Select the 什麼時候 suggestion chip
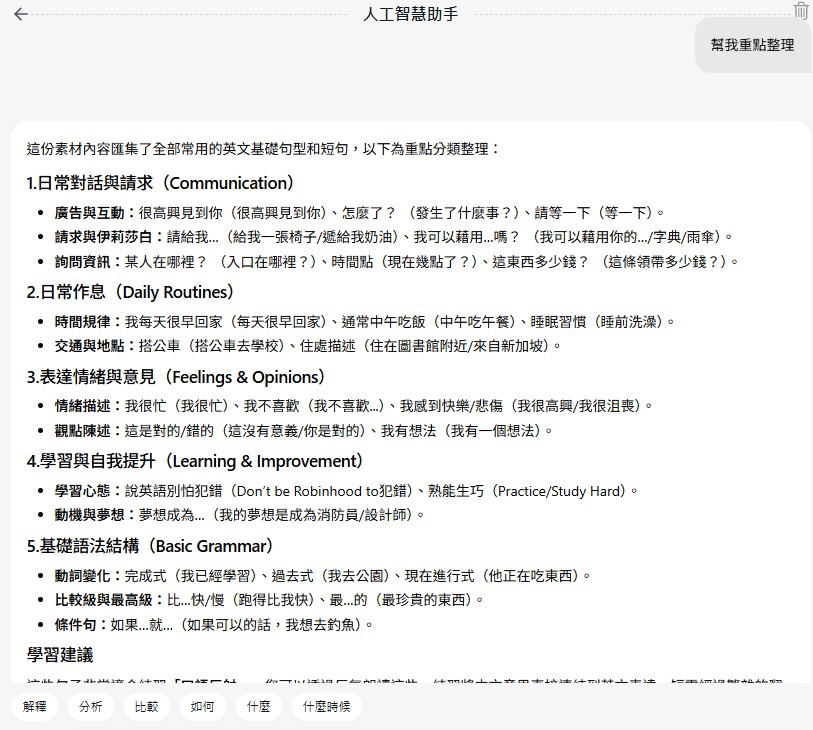The width and height of the screenshot is (813, 730). pyautogui.click(x=327, y=706)
